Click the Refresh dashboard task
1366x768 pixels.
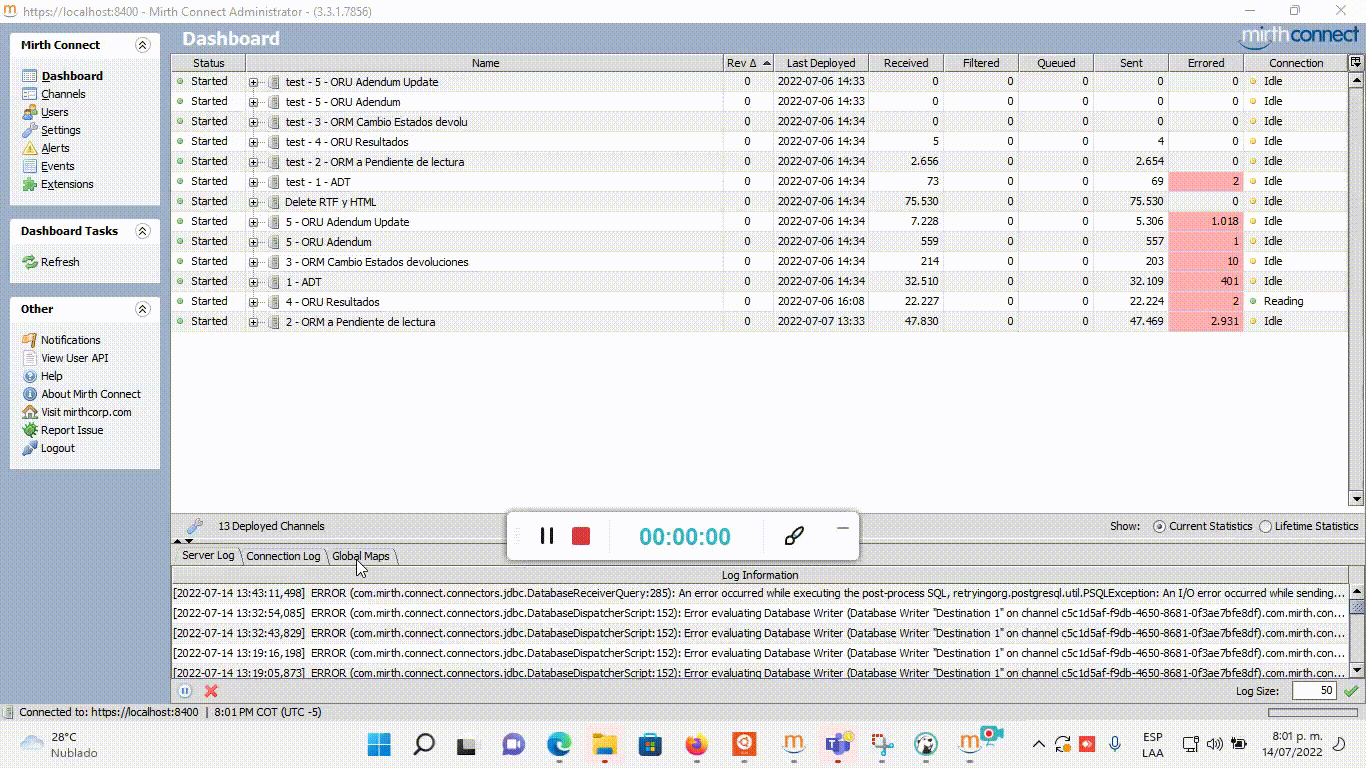point(59,262)
